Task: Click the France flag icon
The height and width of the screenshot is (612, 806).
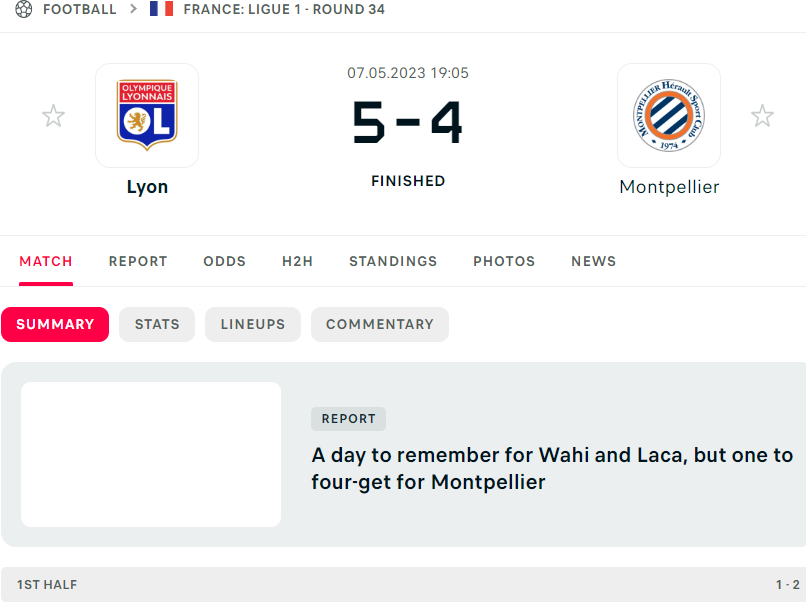Action: 161,9
